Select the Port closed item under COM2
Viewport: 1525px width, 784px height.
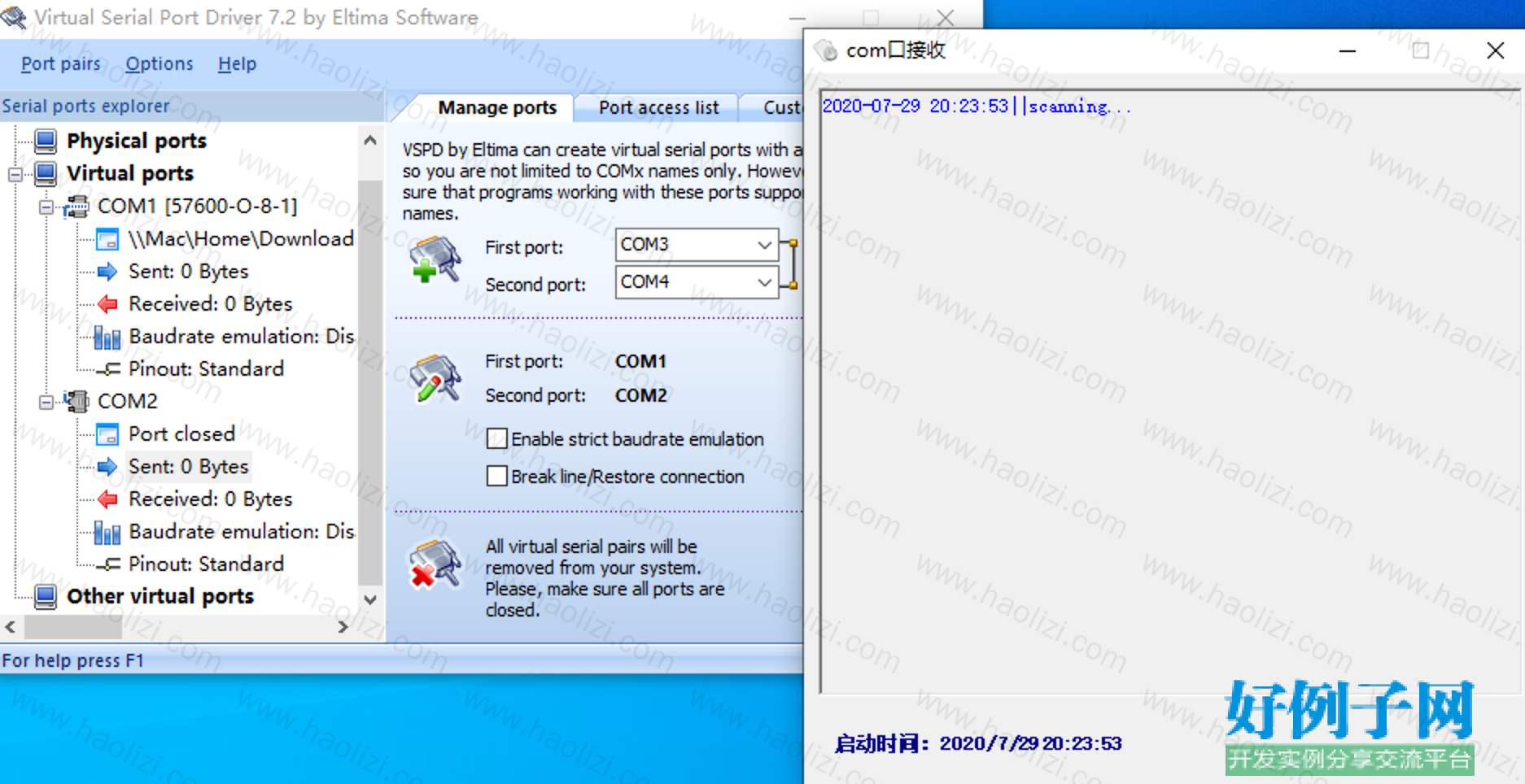click(x=181, y=433)
